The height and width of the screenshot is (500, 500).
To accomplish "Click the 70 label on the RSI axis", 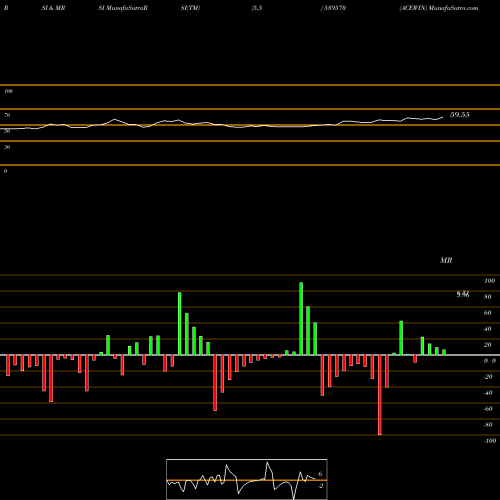I will [x=7, y=115].
